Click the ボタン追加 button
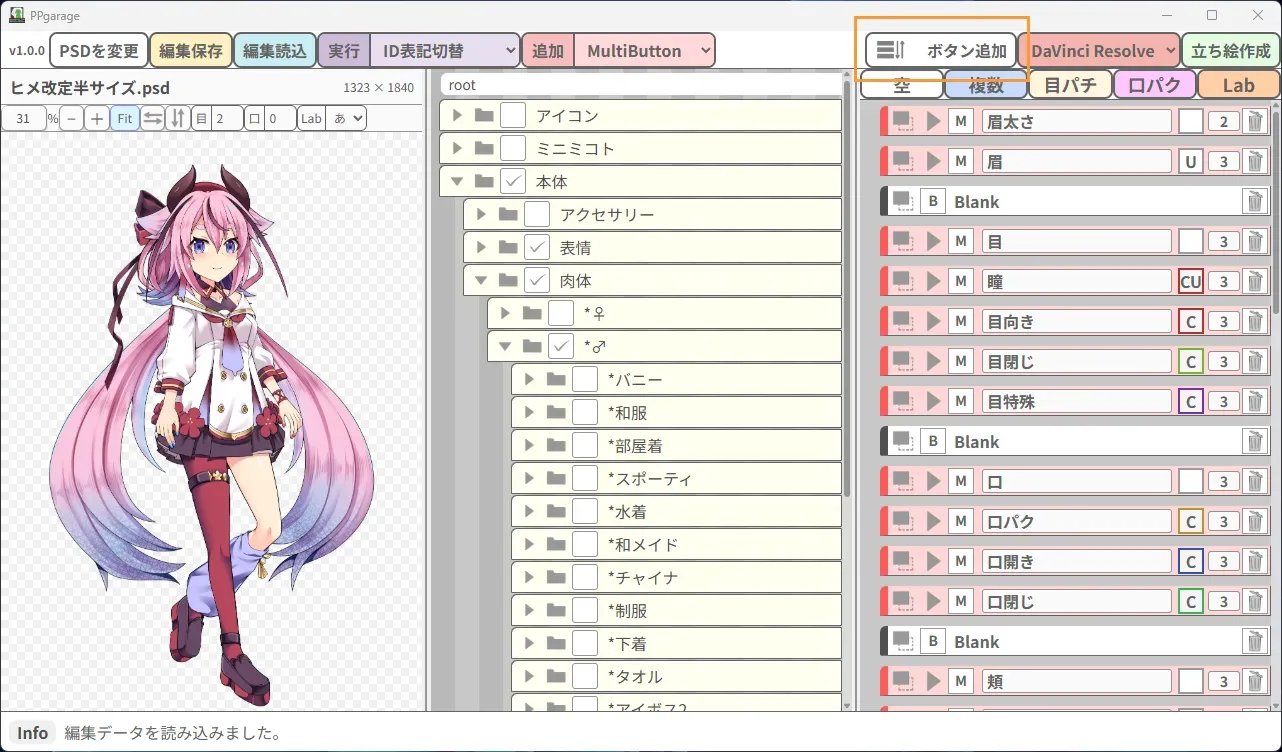This screenshot has height=752, width=1282. [941, 50]
